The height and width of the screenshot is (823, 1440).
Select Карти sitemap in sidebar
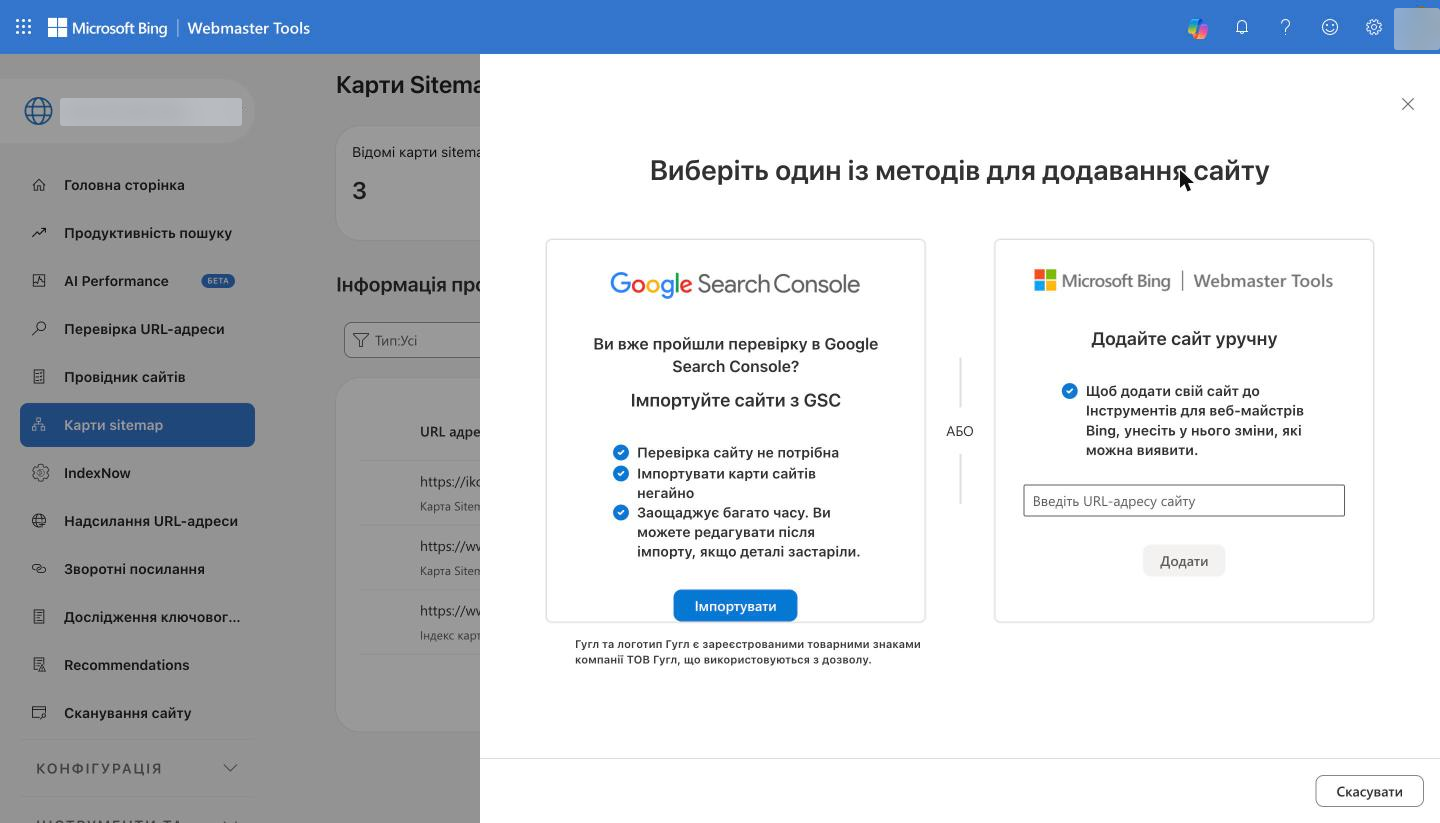click(x=137, y=425)
